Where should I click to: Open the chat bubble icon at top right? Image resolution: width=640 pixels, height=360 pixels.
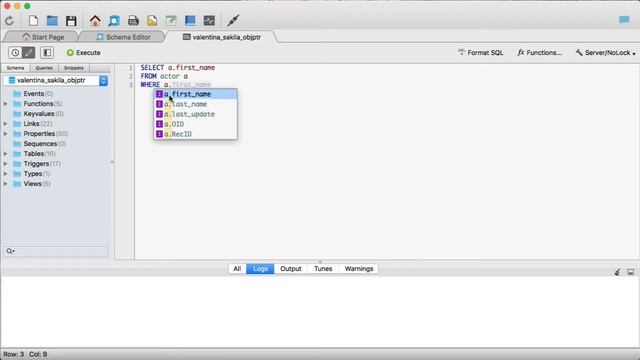pyautogui.click(x=624, y=20)
